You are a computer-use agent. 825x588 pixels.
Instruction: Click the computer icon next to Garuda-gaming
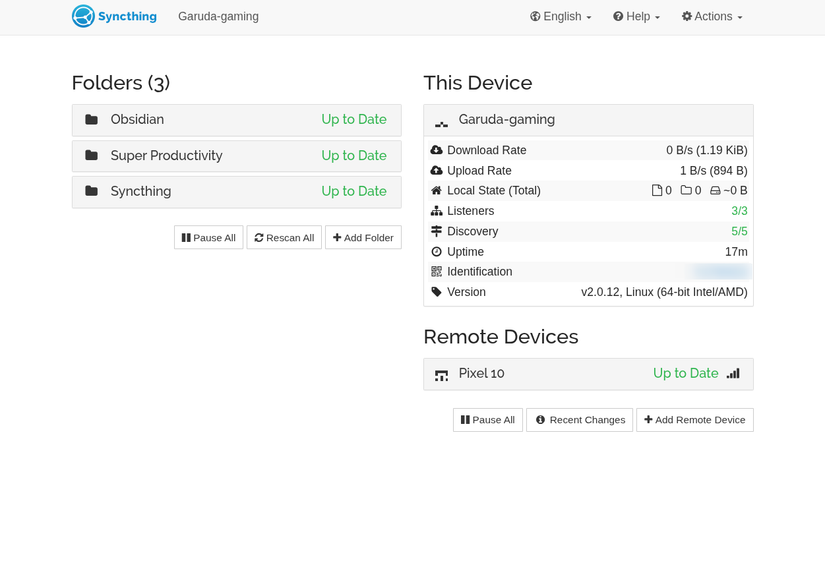(440, 120)
